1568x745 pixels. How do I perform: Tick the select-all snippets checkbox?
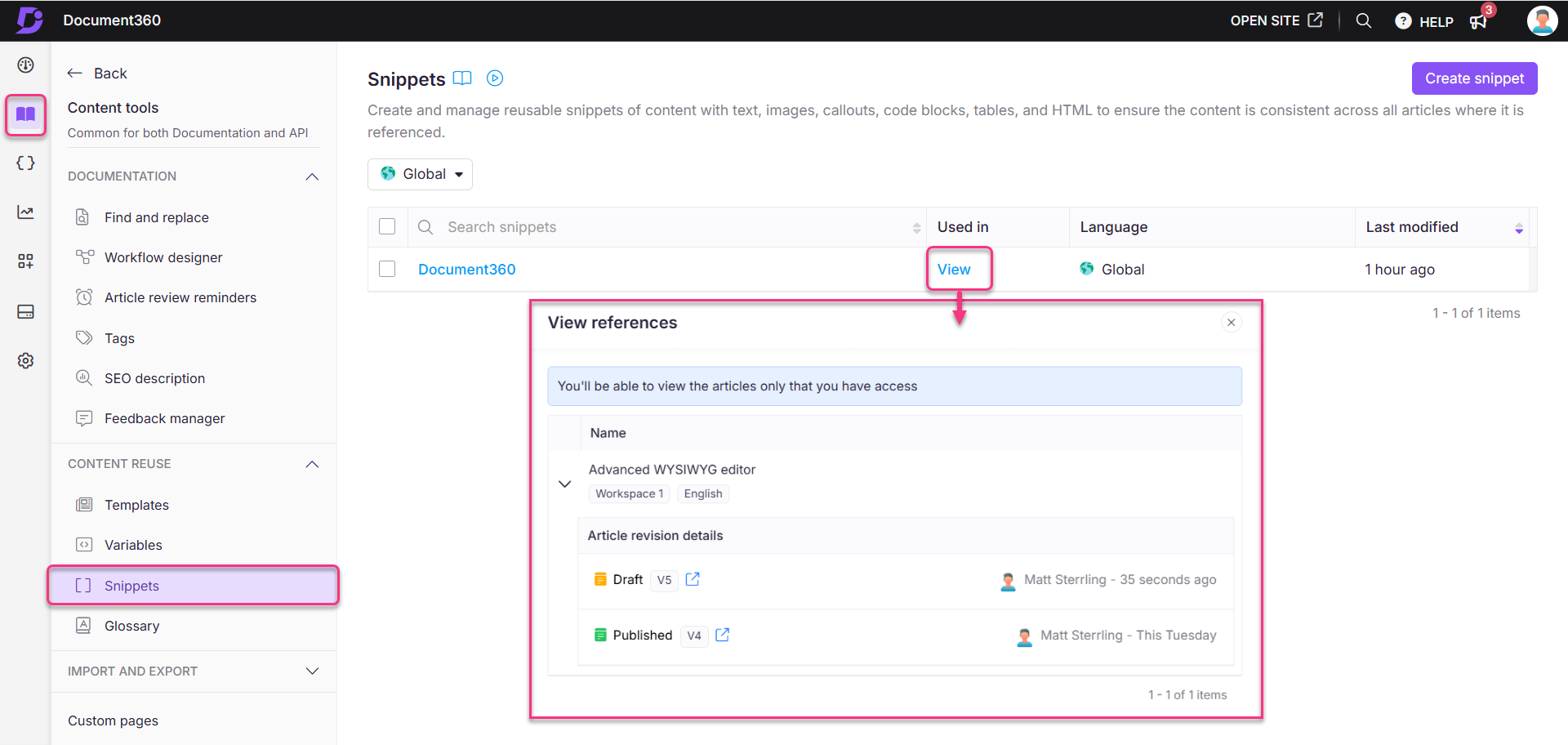(387, 226)
